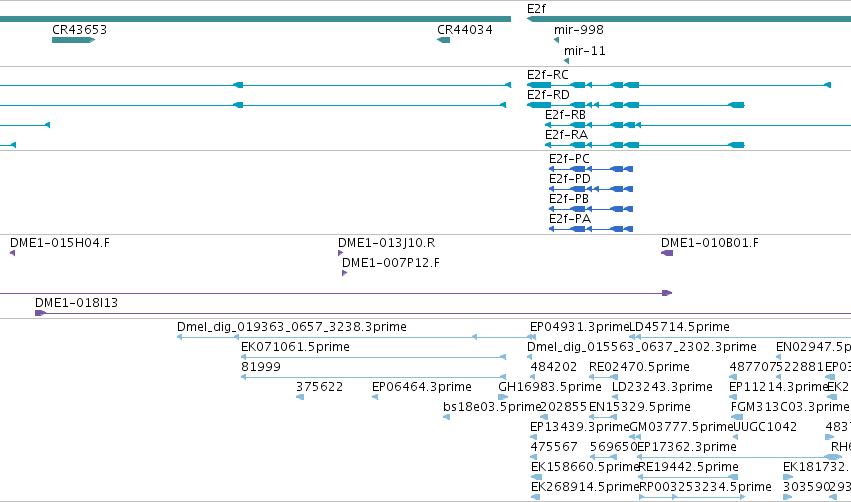
Task: Select the E2f-RD transcript label
Action: coord(548,95)
